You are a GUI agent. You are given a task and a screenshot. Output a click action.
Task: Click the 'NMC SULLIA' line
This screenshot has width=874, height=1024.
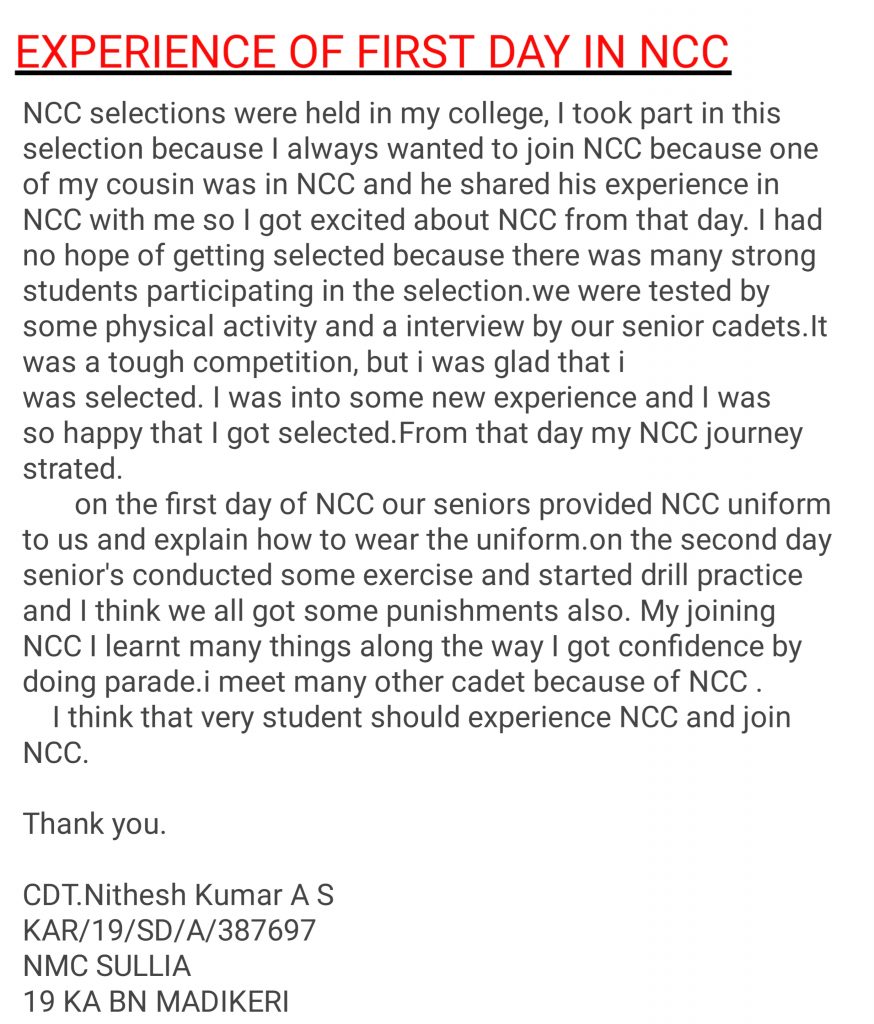[106, 967]
